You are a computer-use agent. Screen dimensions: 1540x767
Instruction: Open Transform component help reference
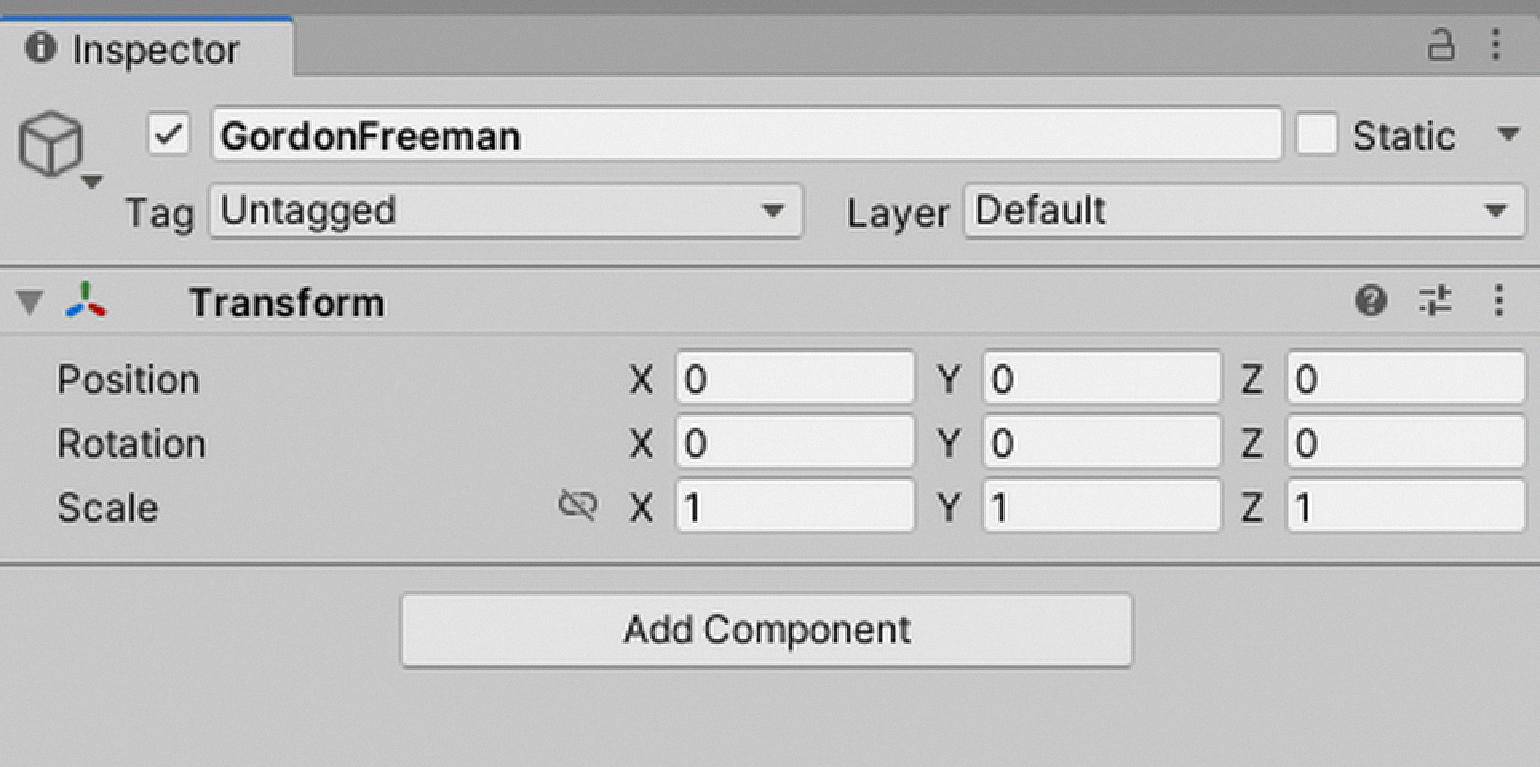(1371, 300)
